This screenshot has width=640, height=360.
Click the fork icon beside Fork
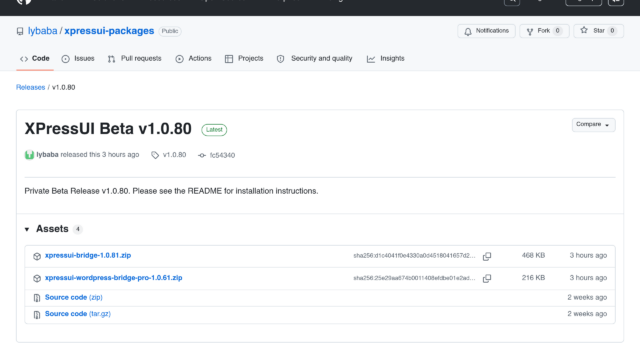530,31
